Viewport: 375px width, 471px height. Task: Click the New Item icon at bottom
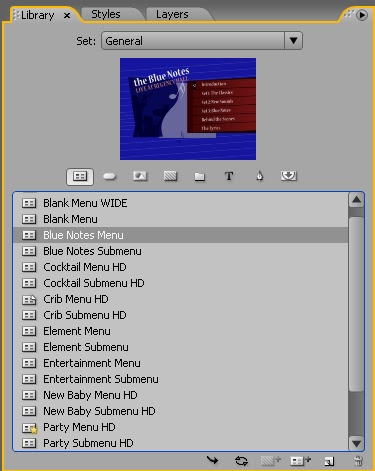[x=329, y=461]
